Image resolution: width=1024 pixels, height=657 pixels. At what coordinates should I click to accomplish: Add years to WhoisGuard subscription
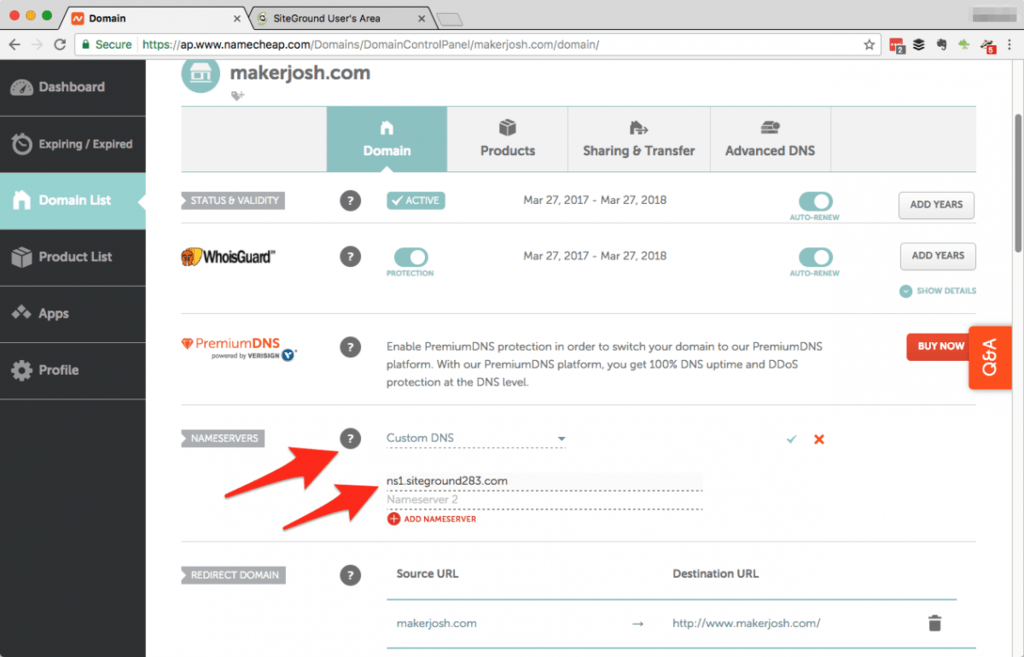[x=938, y=256]
